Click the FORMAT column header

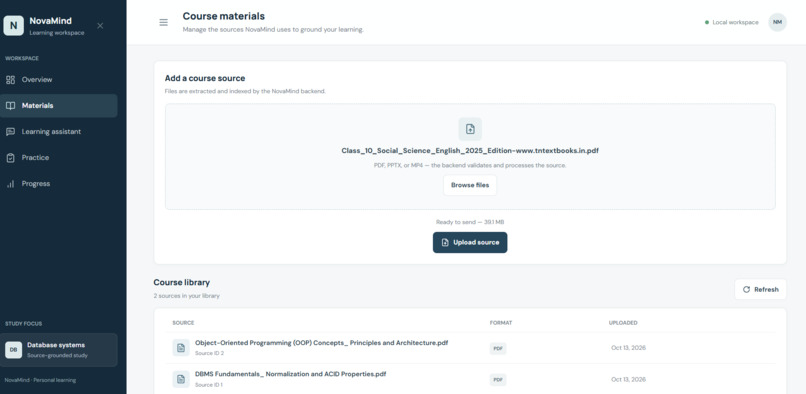(x=501, y=323)
